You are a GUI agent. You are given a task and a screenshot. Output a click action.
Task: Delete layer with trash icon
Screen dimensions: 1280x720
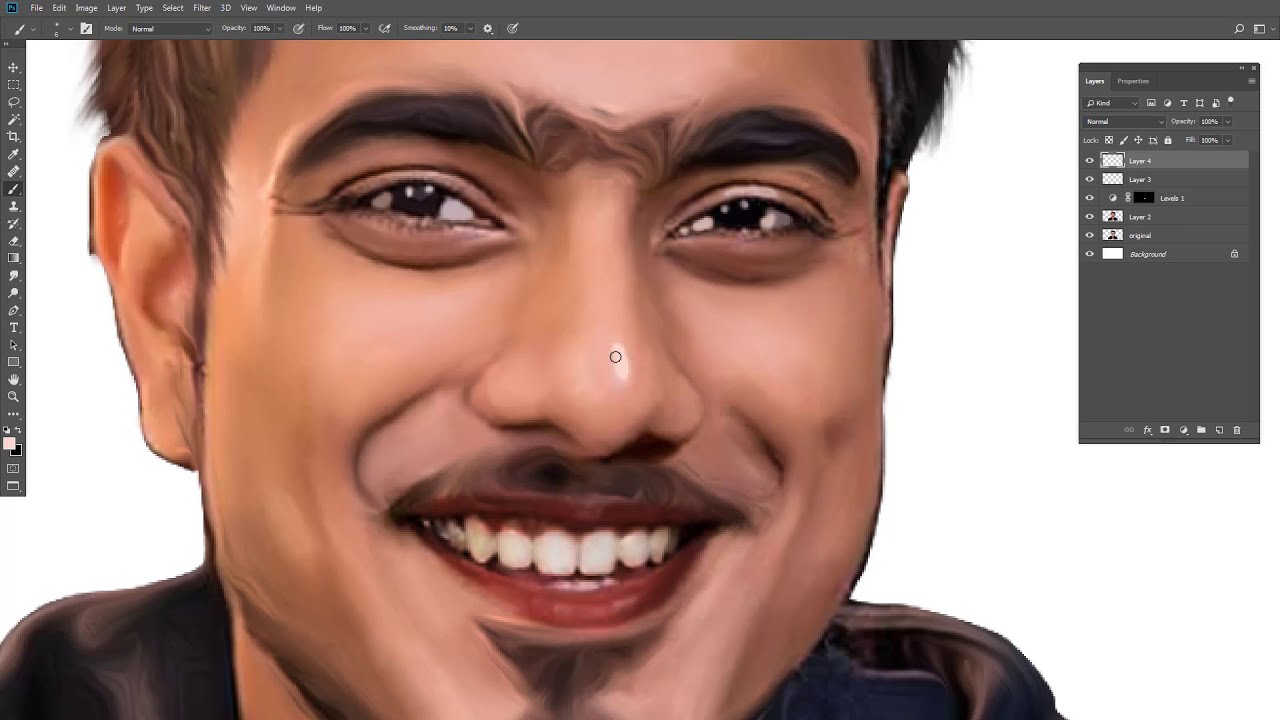point(1237,430)
